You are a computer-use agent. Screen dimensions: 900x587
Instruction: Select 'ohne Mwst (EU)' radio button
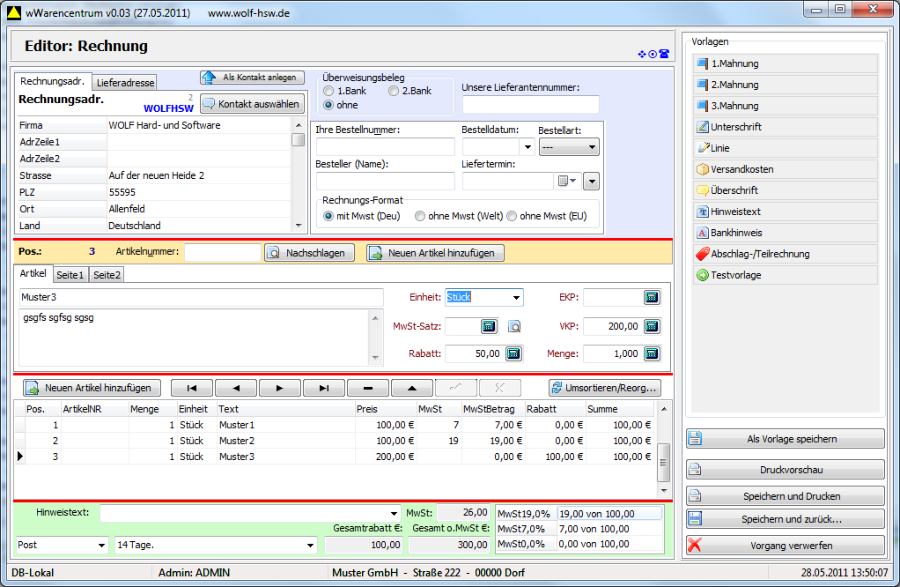512,216
